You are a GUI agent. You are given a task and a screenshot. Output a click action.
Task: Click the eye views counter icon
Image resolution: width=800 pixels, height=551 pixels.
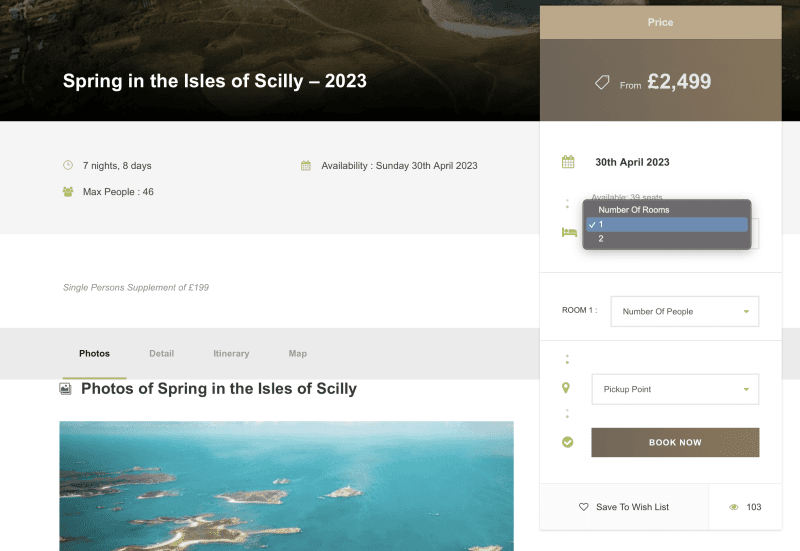coord(733,507)
